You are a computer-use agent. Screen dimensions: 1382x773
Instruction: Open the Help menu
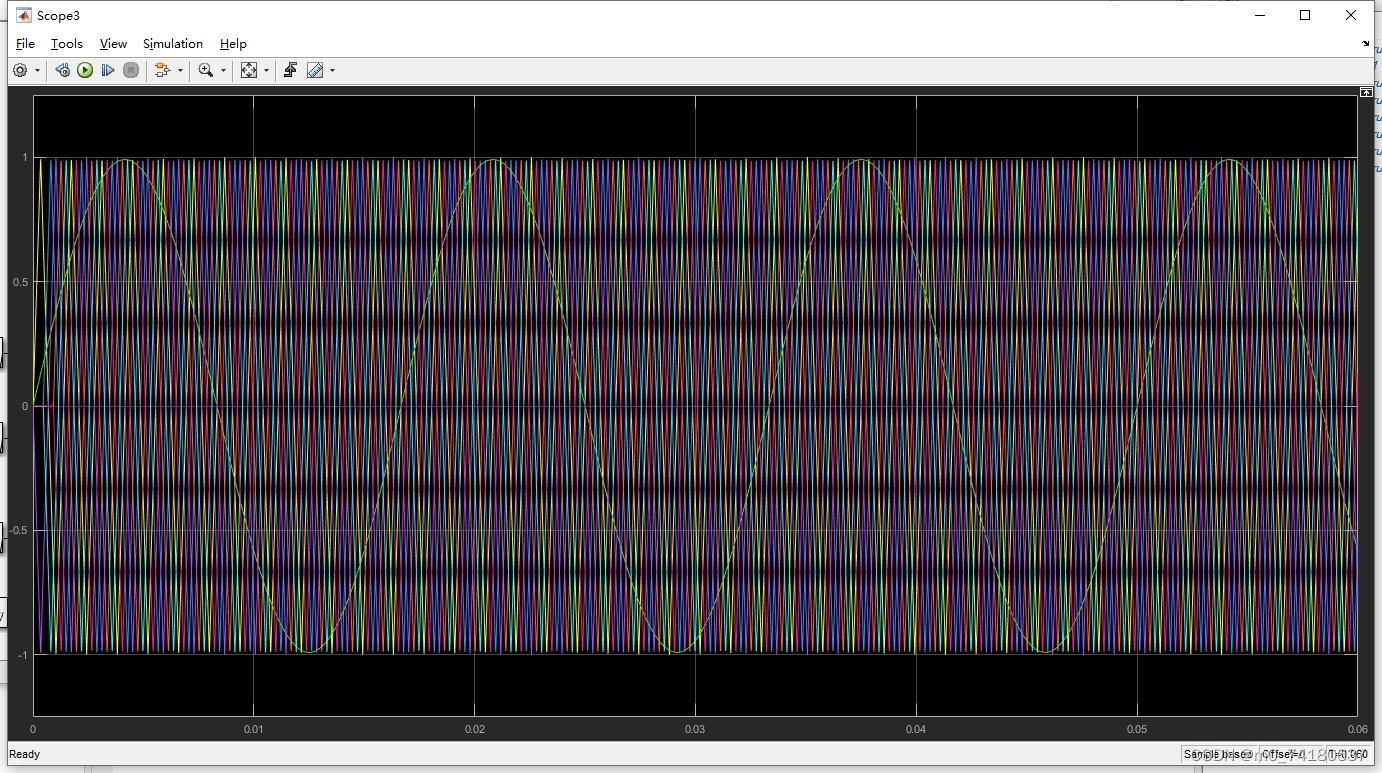pos(233,44)
